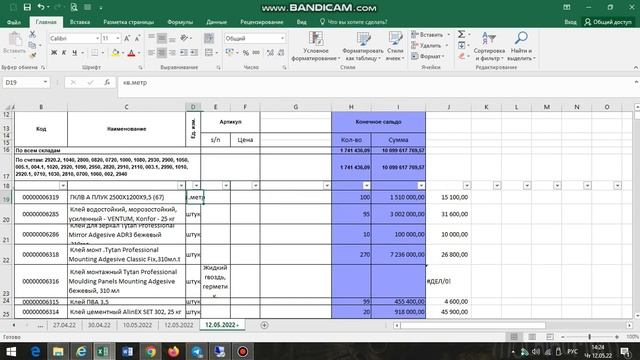The image size is (640, 360).
Task: Switch to the Insert ribbon tab
Action: (80, 22)
